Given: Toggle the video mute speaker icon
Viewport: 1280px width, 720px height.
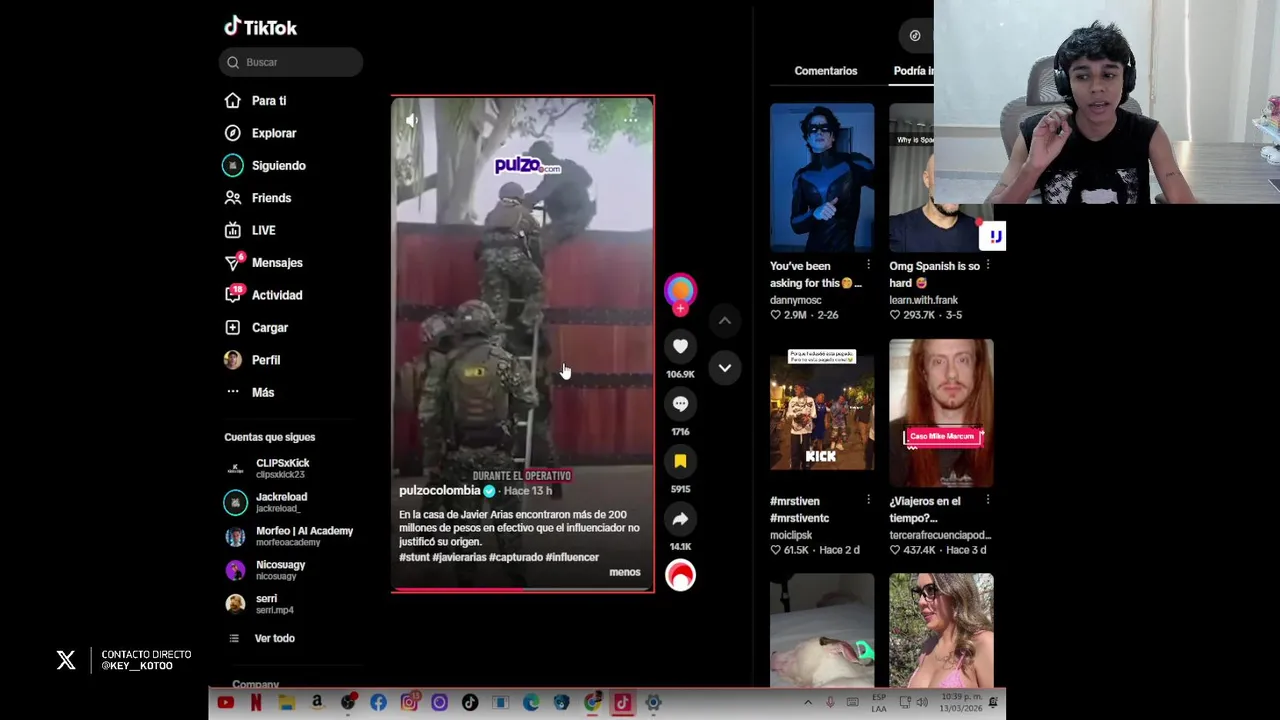Looking at the screenshot, I should coord(412,120).
